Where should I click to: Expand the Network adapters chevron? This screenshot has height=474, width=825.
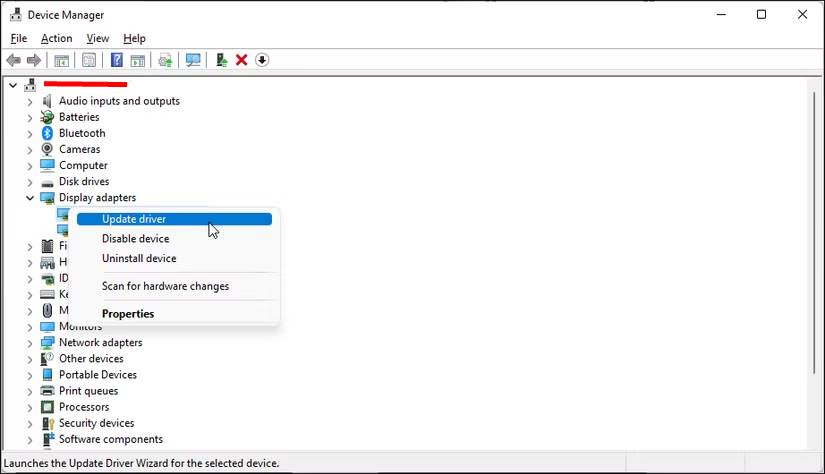tap(30, 343)
